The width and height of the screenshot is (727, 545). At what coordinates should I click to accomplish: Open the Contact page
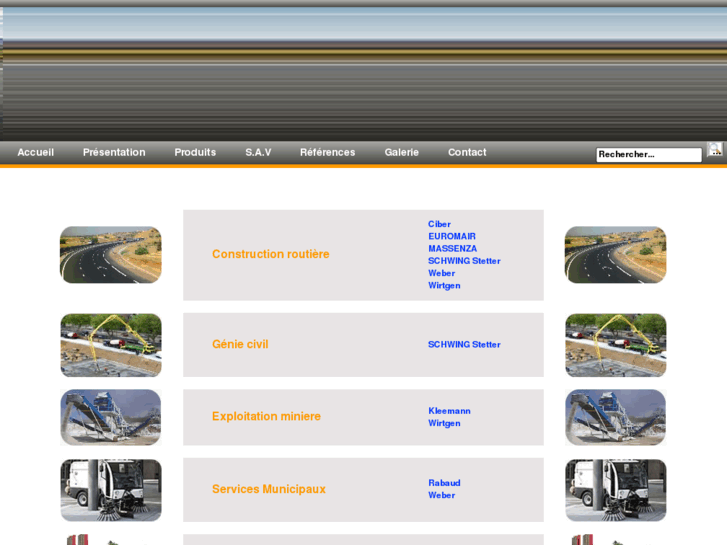click(467, 152)
